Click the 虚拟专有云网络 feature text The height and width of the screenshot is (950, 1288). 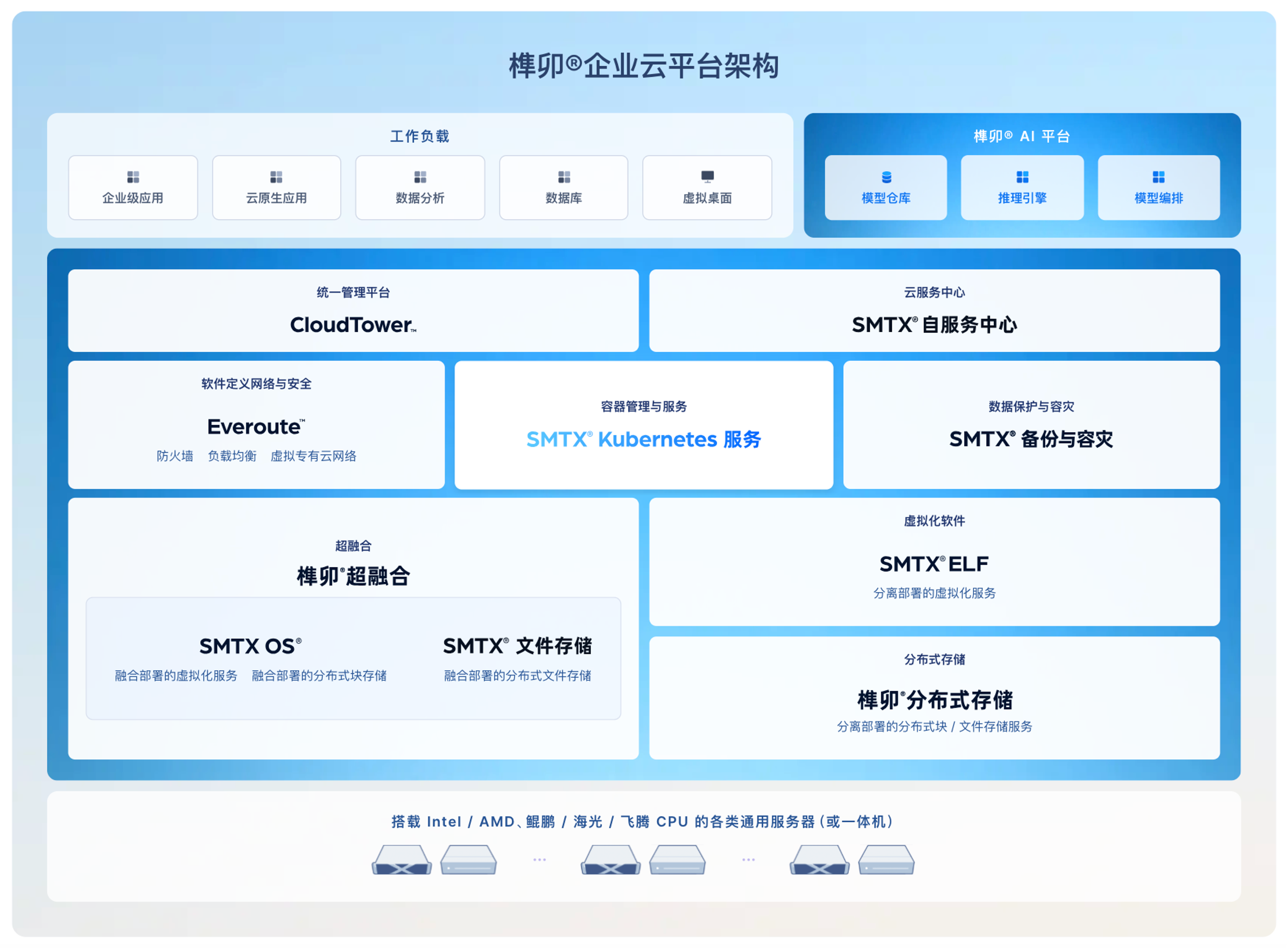pos(313,456)
